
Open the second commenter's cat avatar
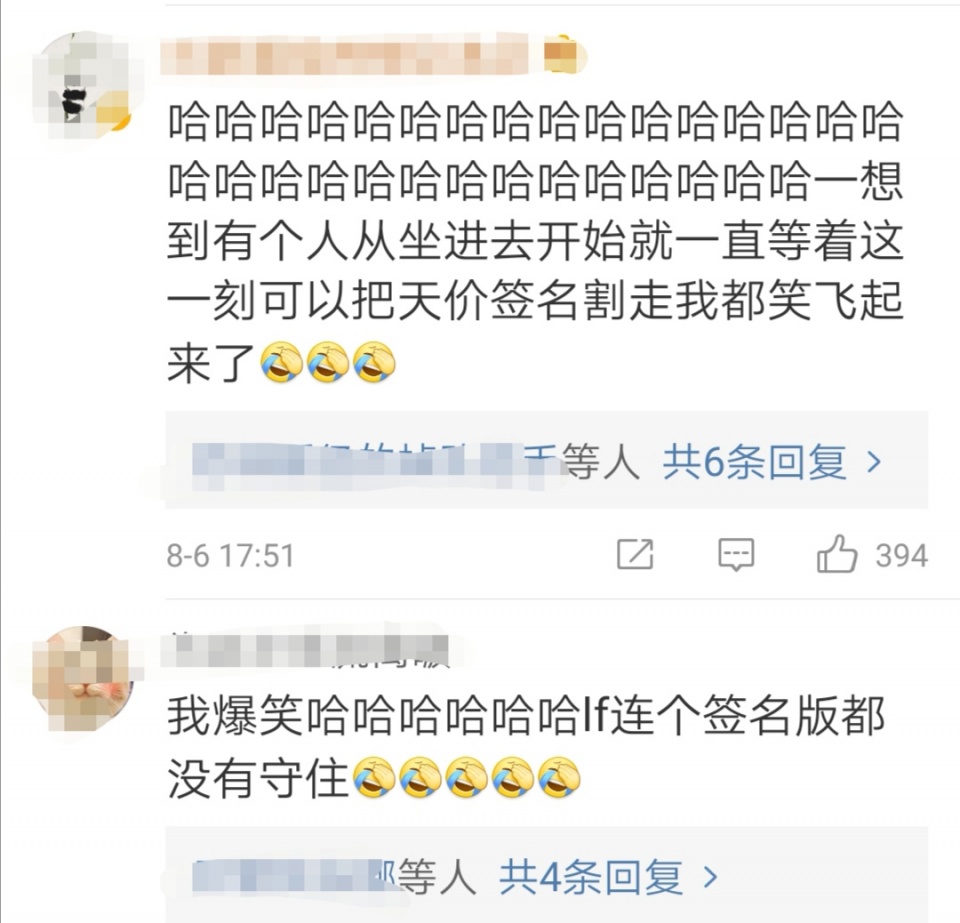83,677
